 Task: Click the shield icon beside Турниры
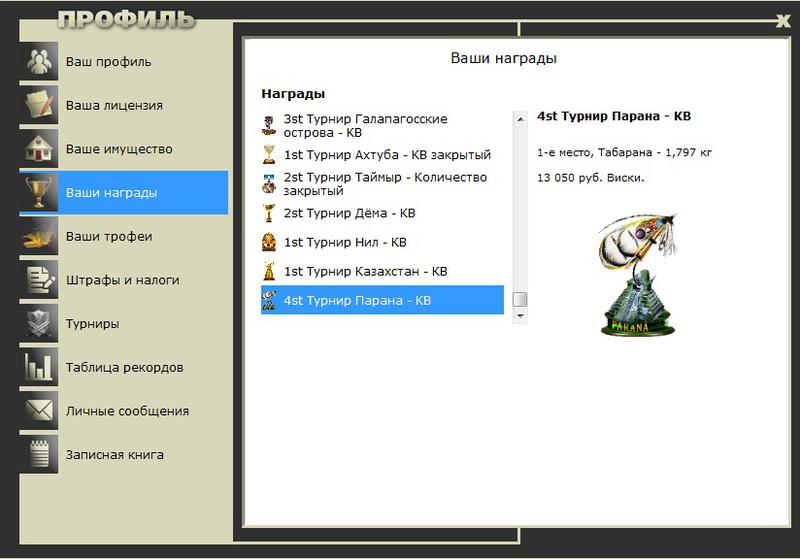39,323
